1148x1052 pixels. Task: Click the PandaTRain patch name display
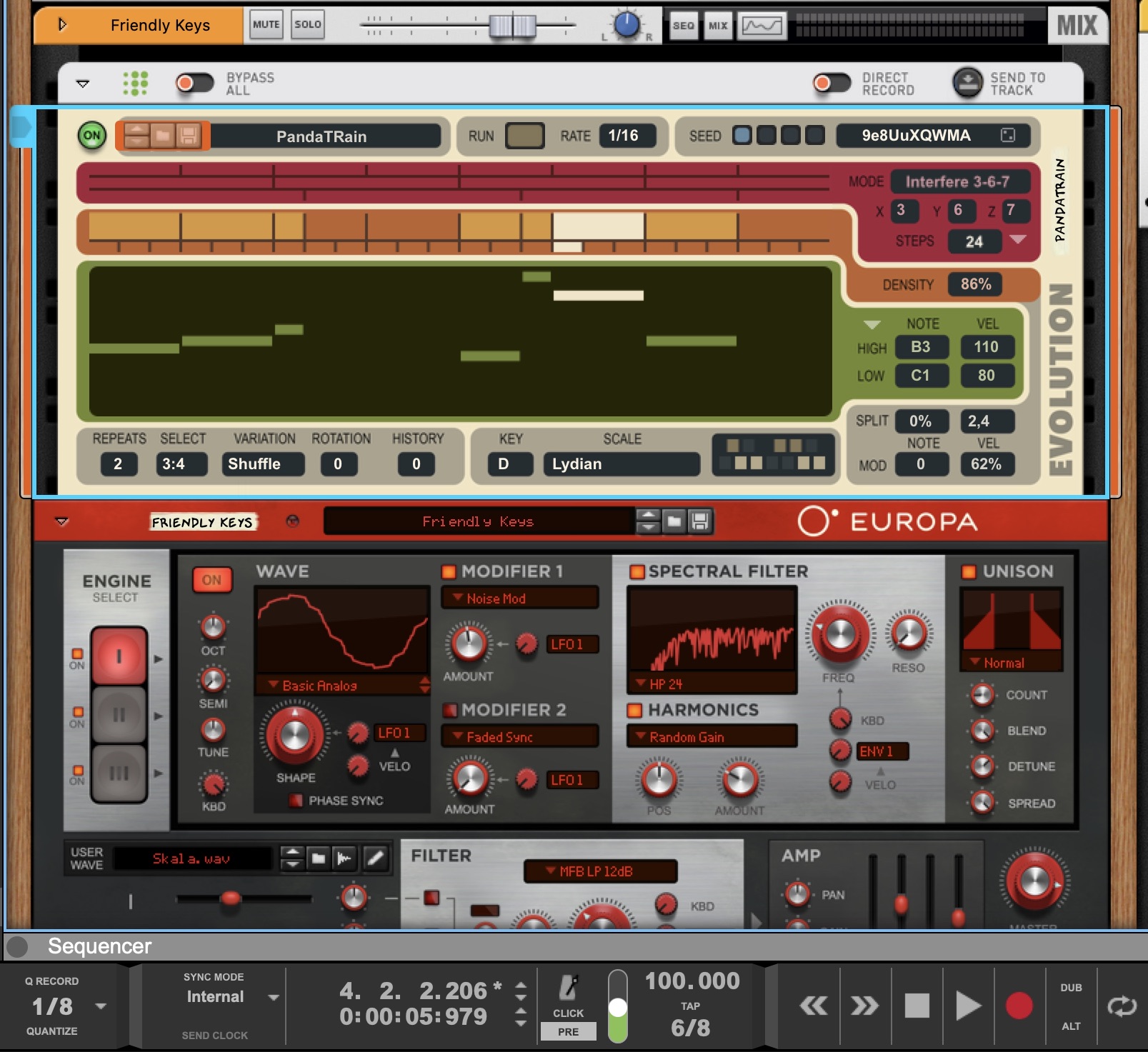[x=325, y=136]
